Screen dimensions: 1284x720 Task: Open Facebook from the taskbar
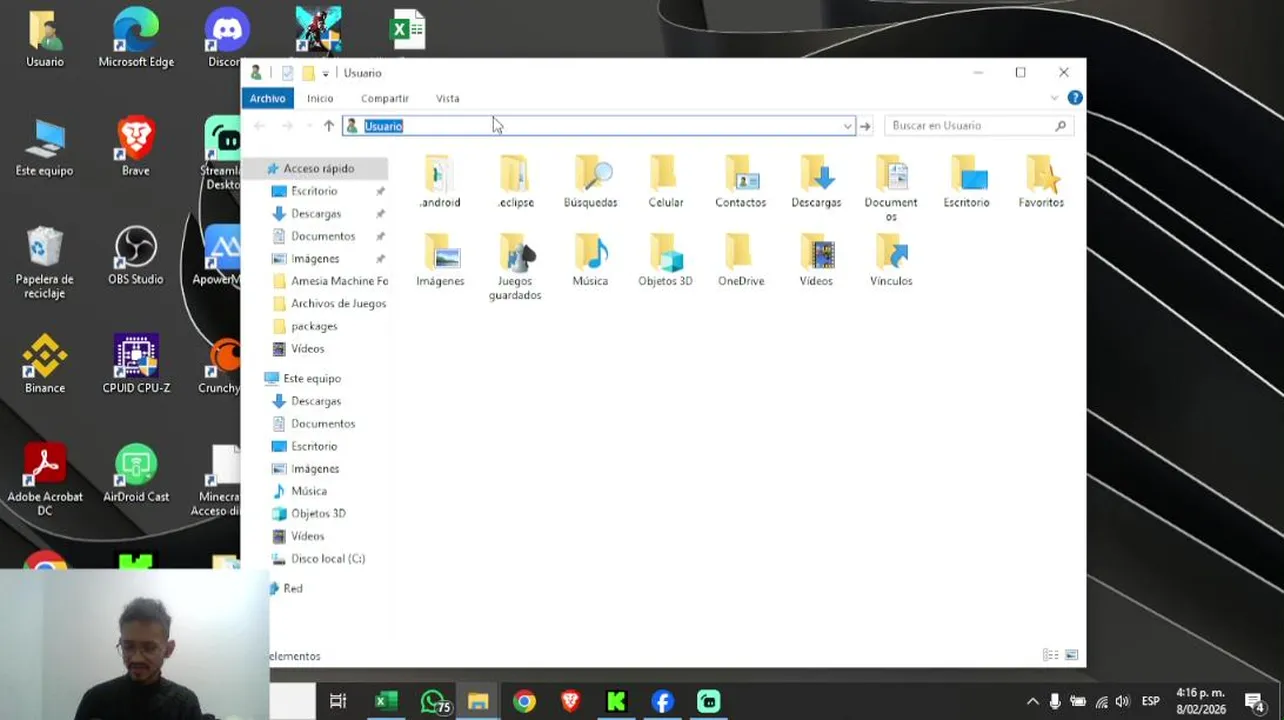click(662, 702)
